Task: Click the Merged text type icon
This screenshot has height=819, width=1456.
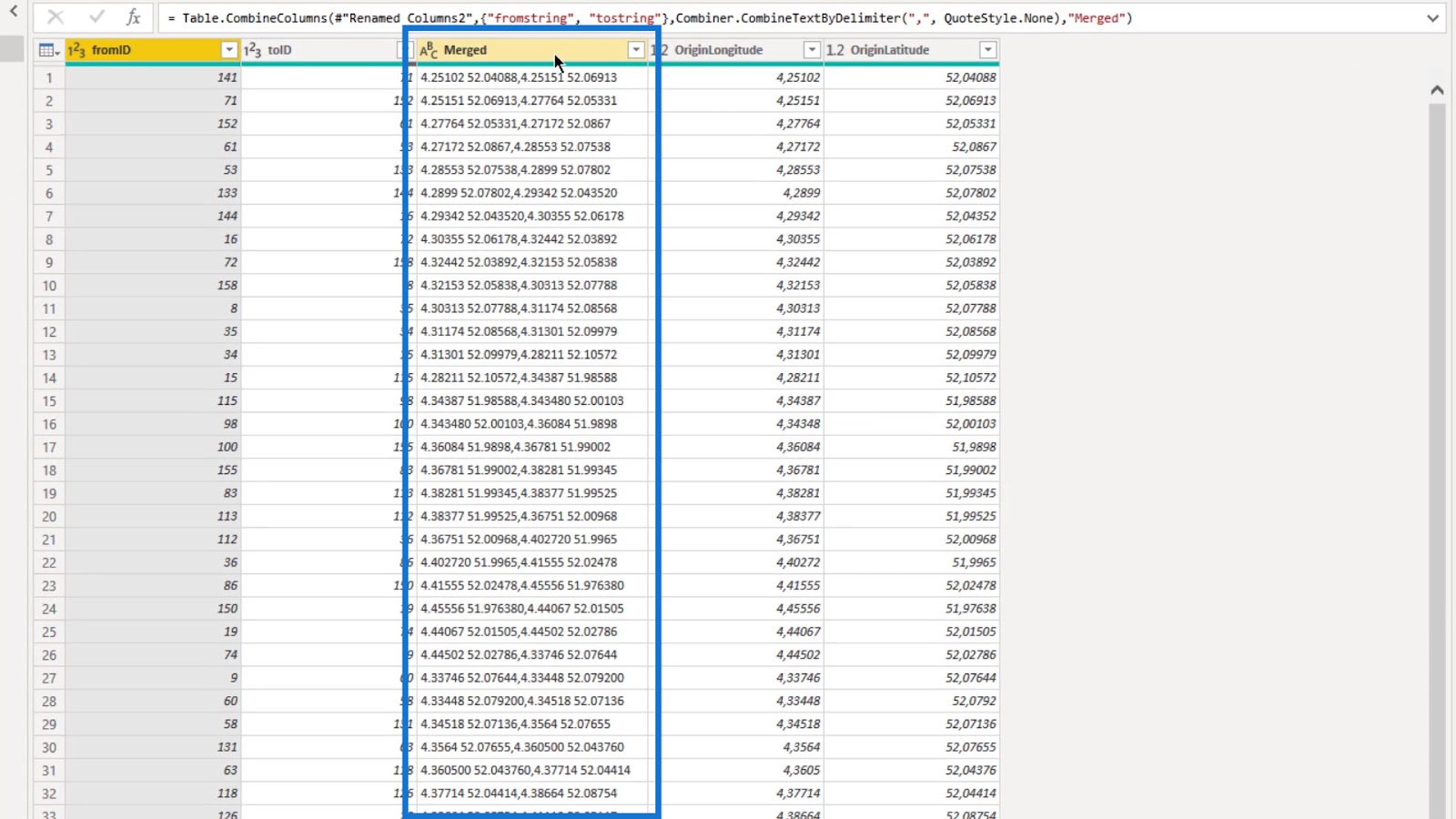Action: pyautogui.click(x=429, y=50)
